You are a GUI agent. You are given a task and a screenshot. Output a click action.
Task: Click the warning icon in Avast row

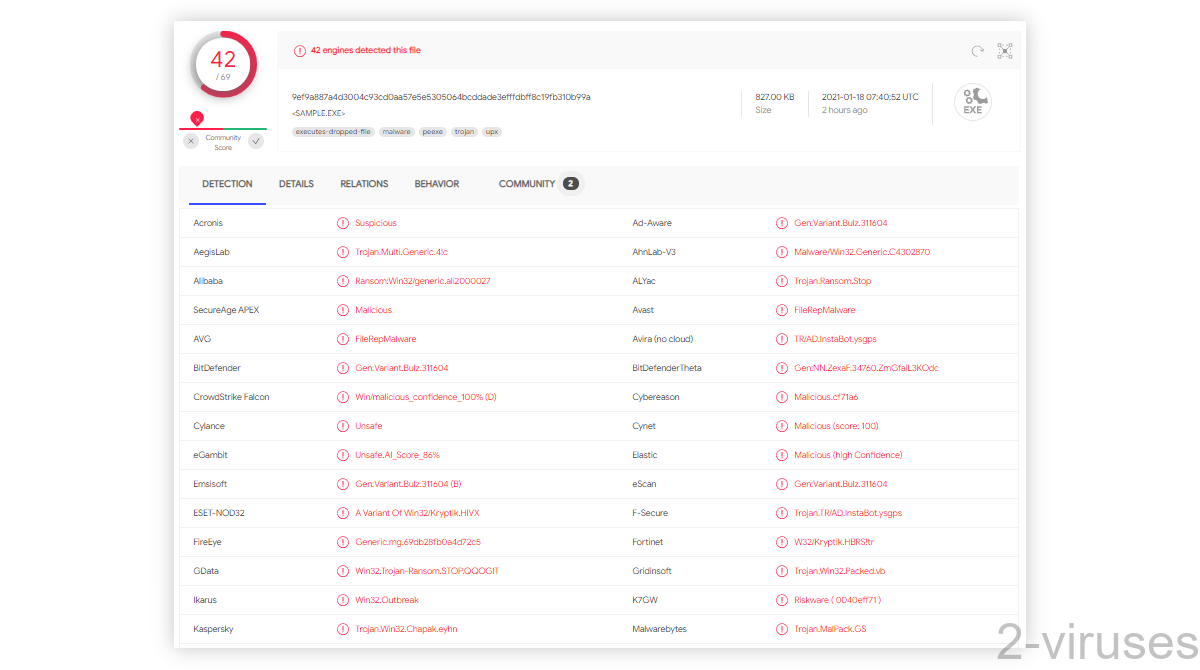tap(782, 310)
